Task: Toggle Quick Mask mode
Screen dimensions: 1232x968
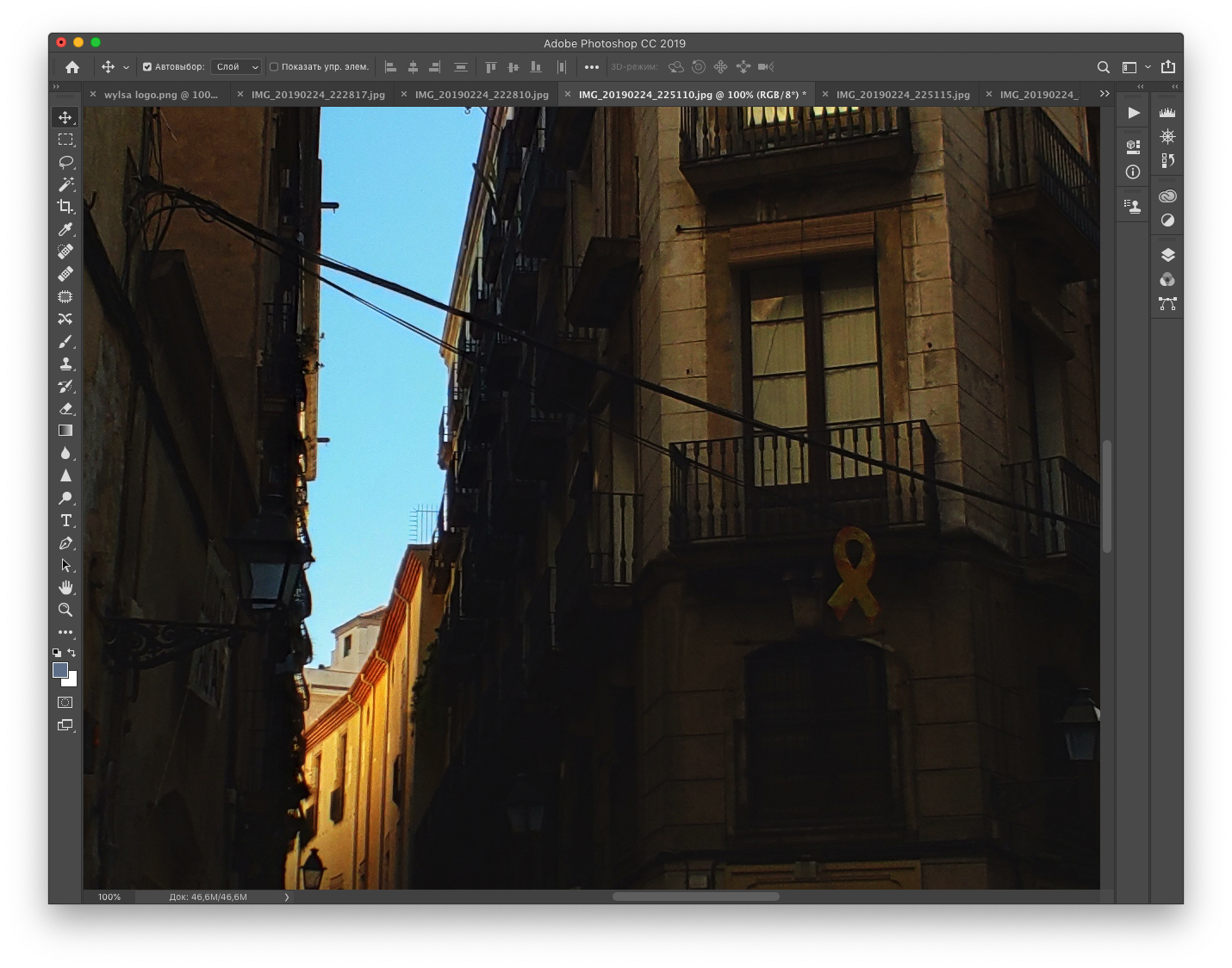Action: click(65, 703)
